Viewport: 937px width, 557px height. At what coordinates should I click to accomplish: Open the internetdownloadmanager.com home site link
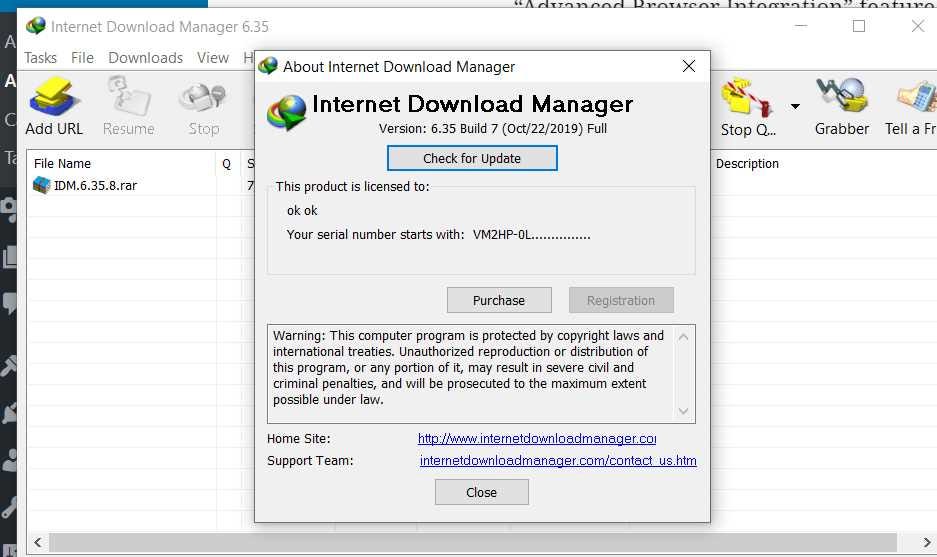(537, 439)
